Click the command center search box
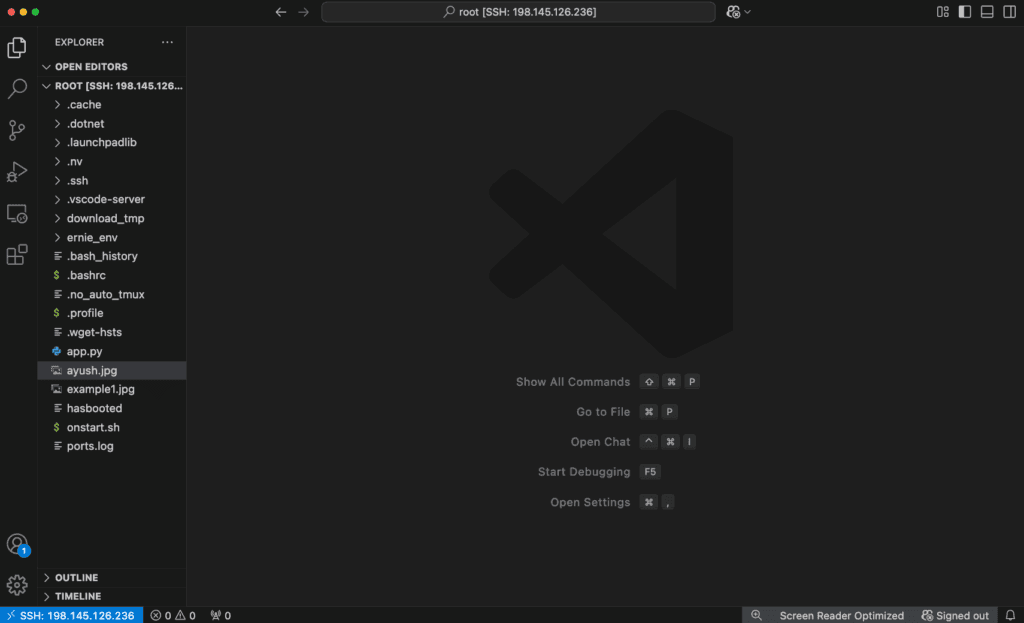This screenshot has height=623, width=1024. click(519, 12)
